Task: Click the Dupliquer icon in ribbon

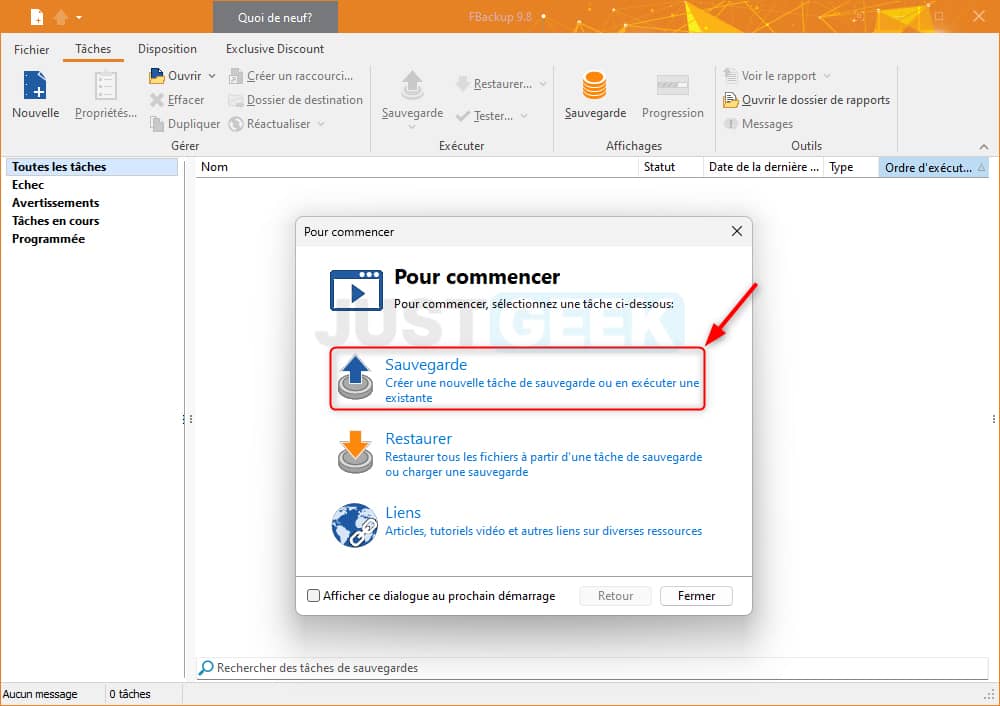Action: pos(156,124)
